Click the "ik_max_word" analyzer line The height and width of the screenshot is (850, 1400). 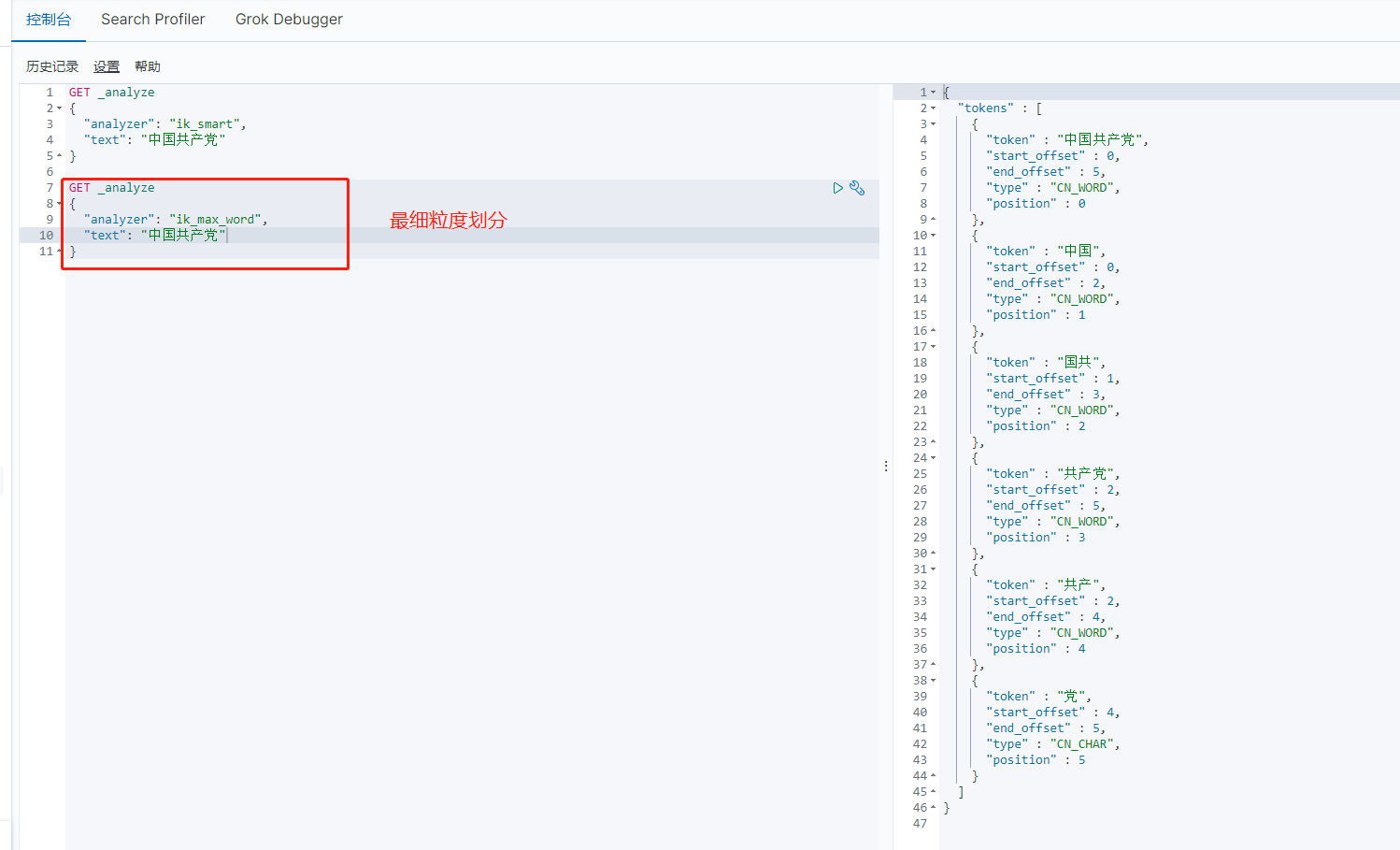tap(176, 220)
